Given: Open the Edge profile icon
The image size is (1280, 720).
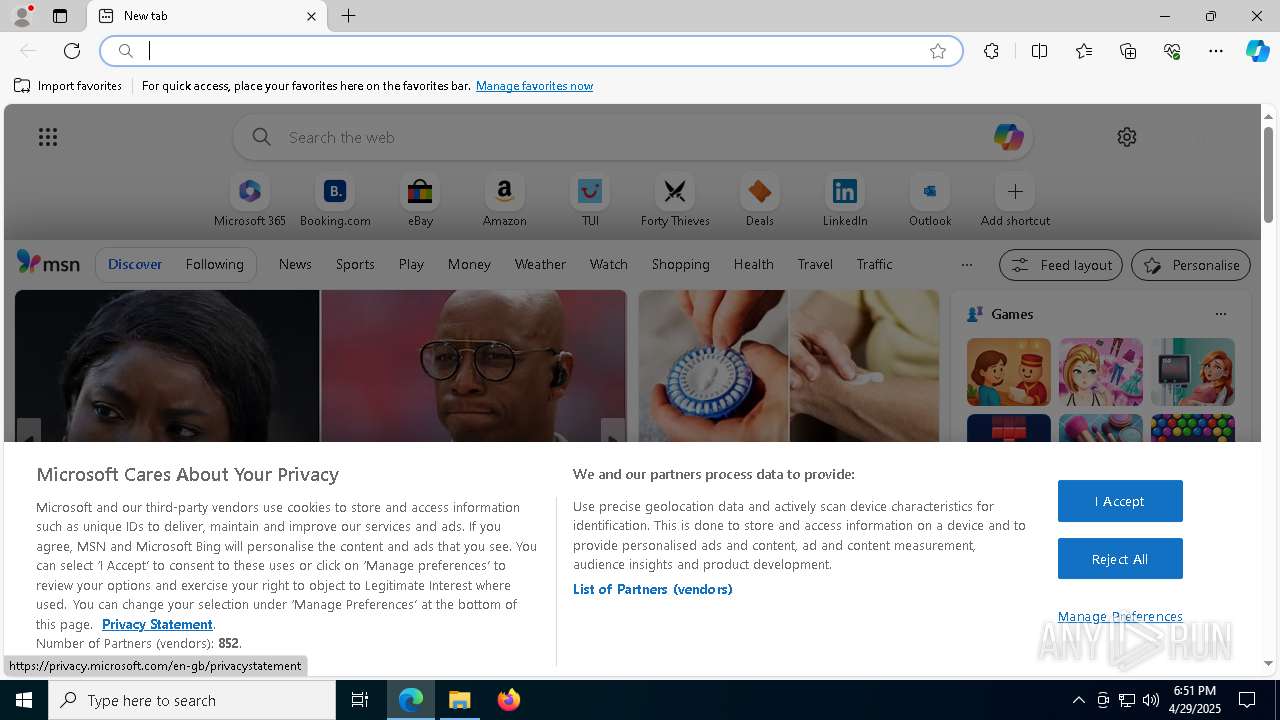Looking at the screenshot, I should pyautogui.click(x=22, y=16).
